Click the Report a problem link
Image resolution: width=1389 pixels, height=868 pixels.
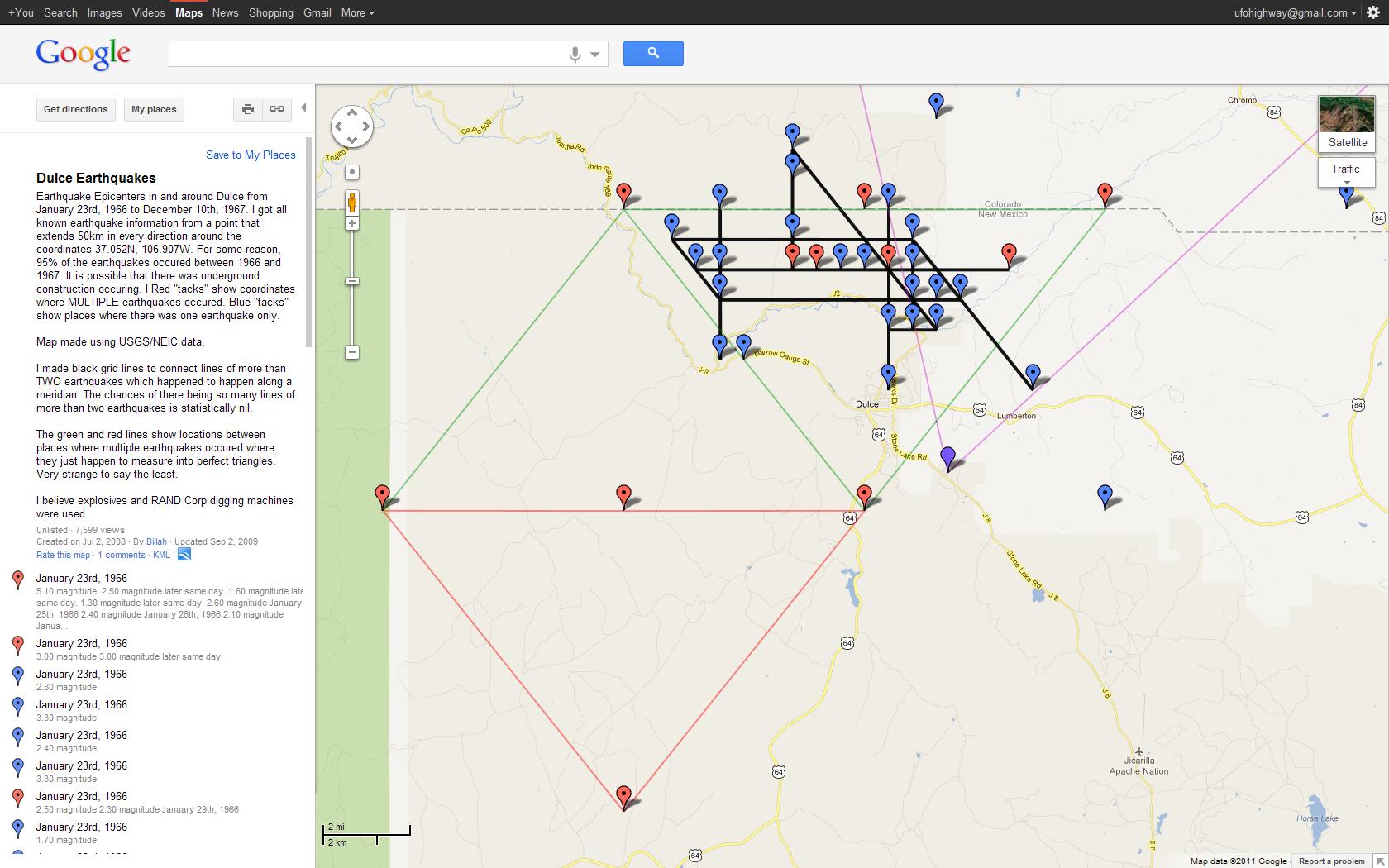(1331, 861)
